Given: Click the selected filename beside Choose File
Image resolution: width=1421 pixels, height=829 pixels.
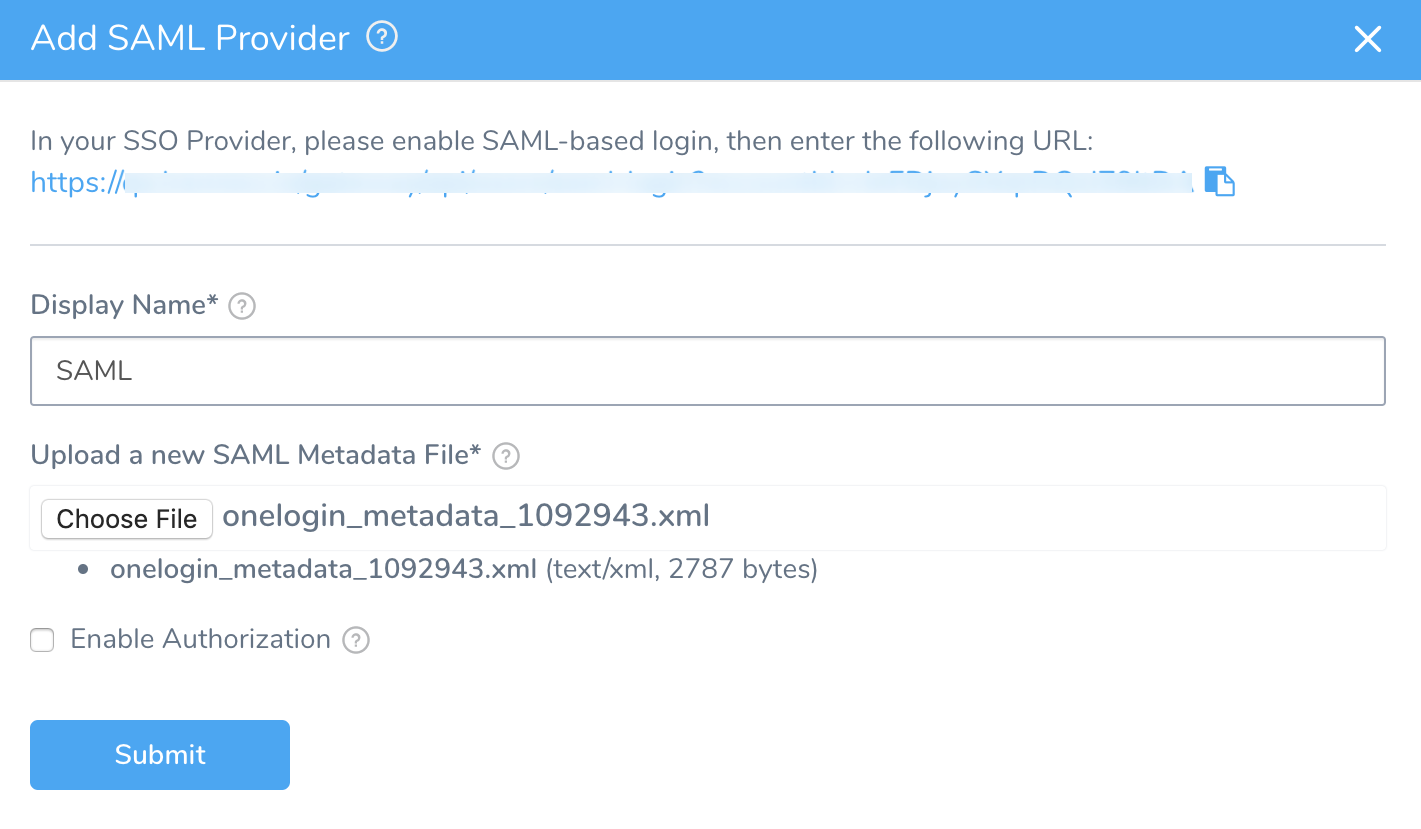Looking at the screenshot, I should point(466,516).
